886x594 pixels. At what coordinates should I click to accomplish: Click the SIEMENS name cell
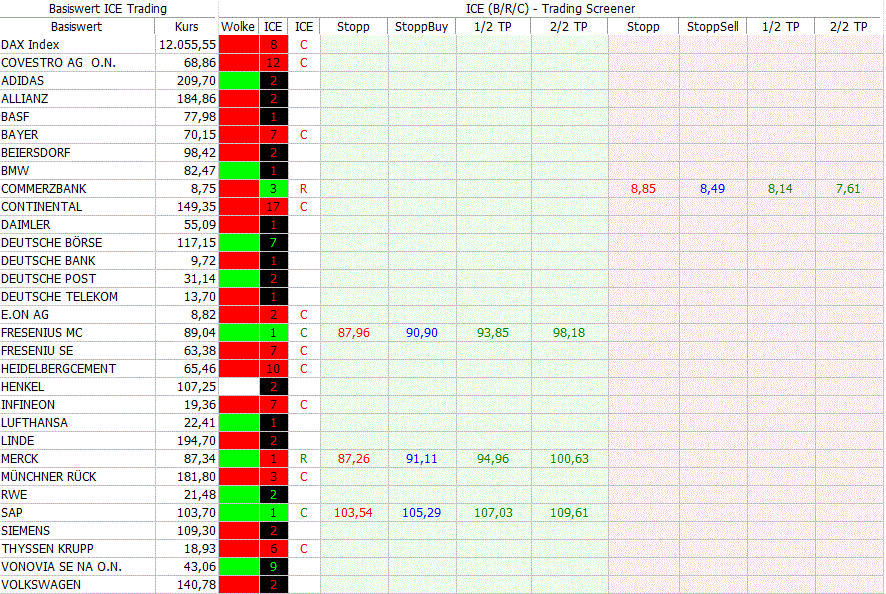pos(25,531)
